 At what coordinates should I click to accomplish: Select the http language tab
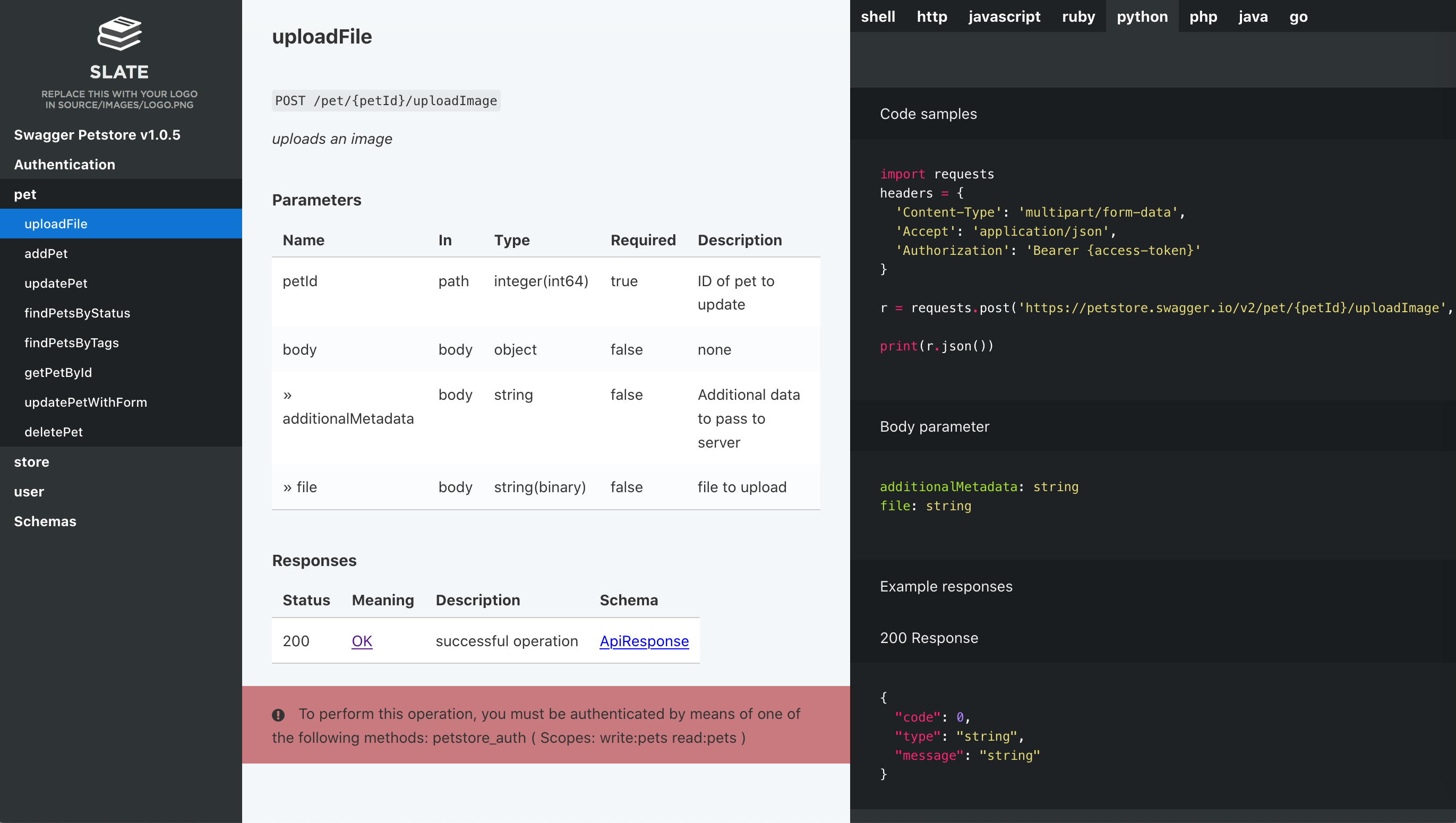click(x=931, y=16)
